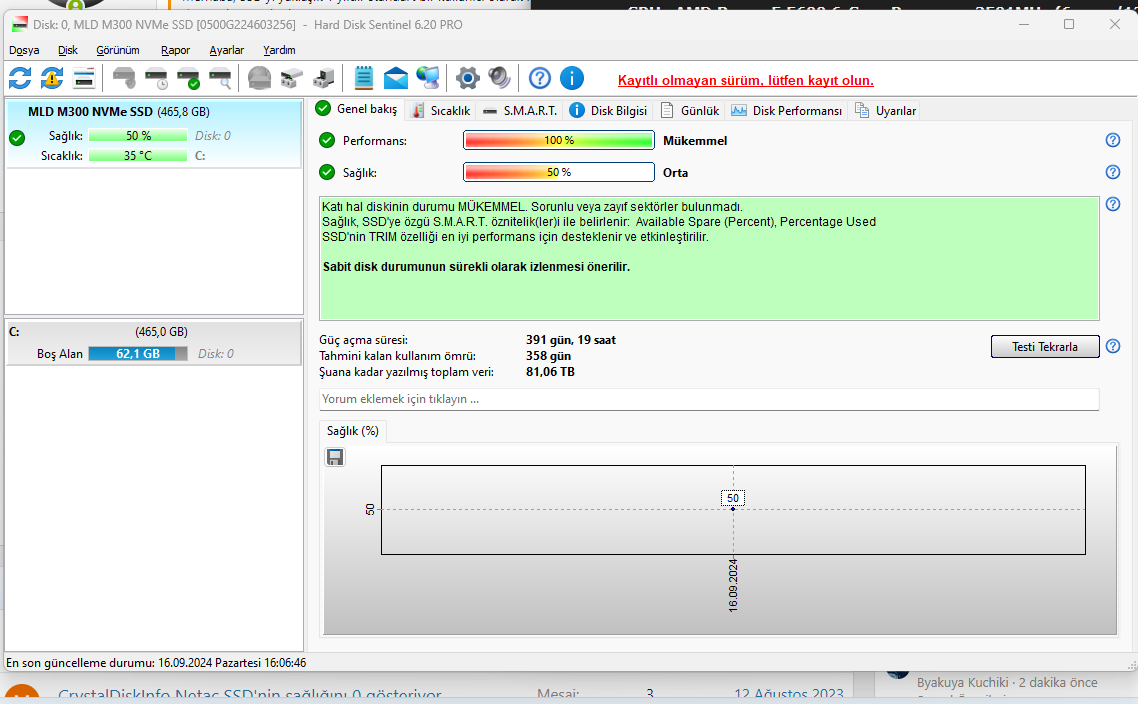1138x704 pixels.
Task: Click the 358 gün estimated lifetime value
Action: (x=548, y=356)
